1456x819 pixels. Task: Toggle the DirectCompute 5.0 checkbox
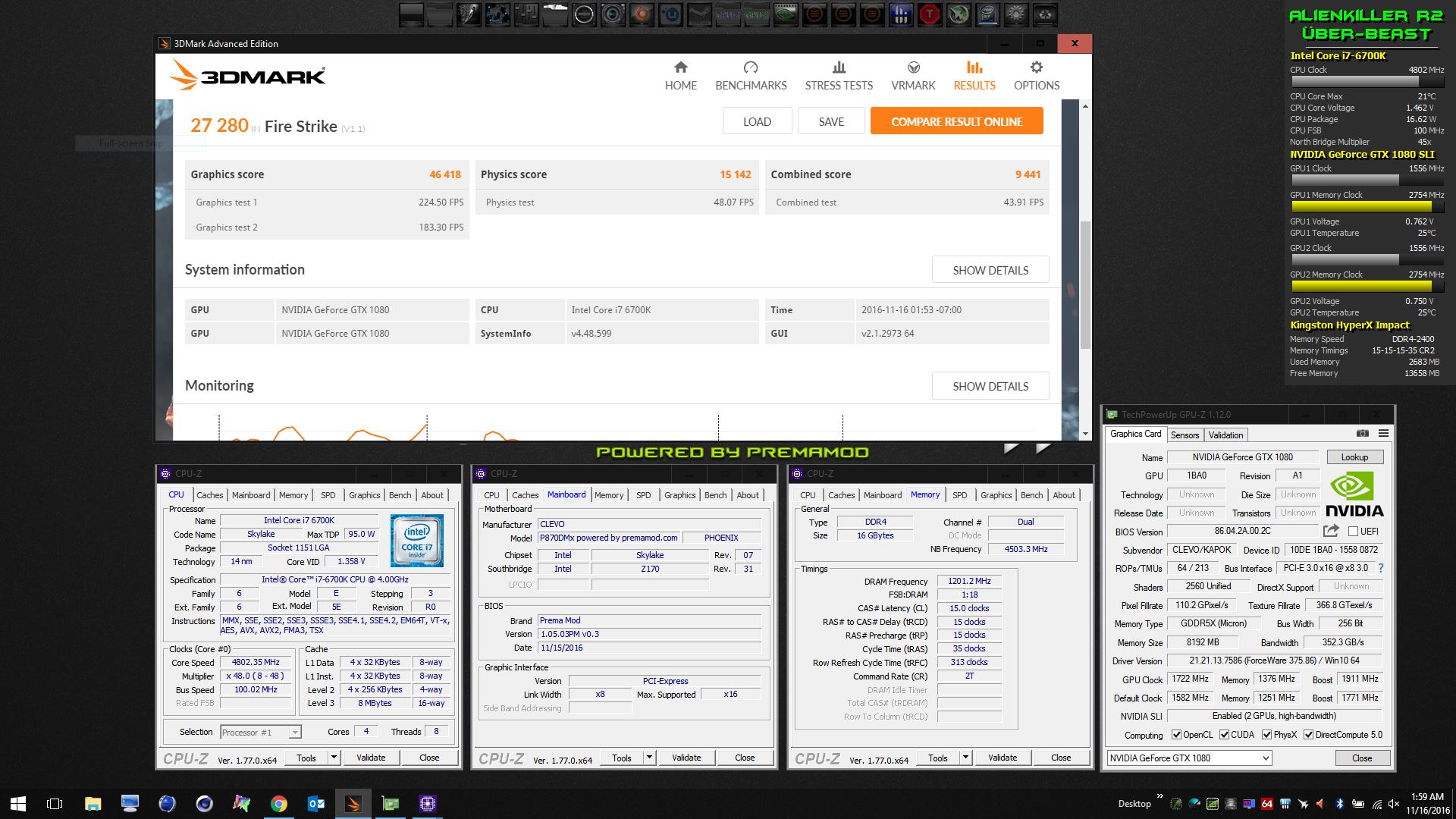(x=1308, y=735)
